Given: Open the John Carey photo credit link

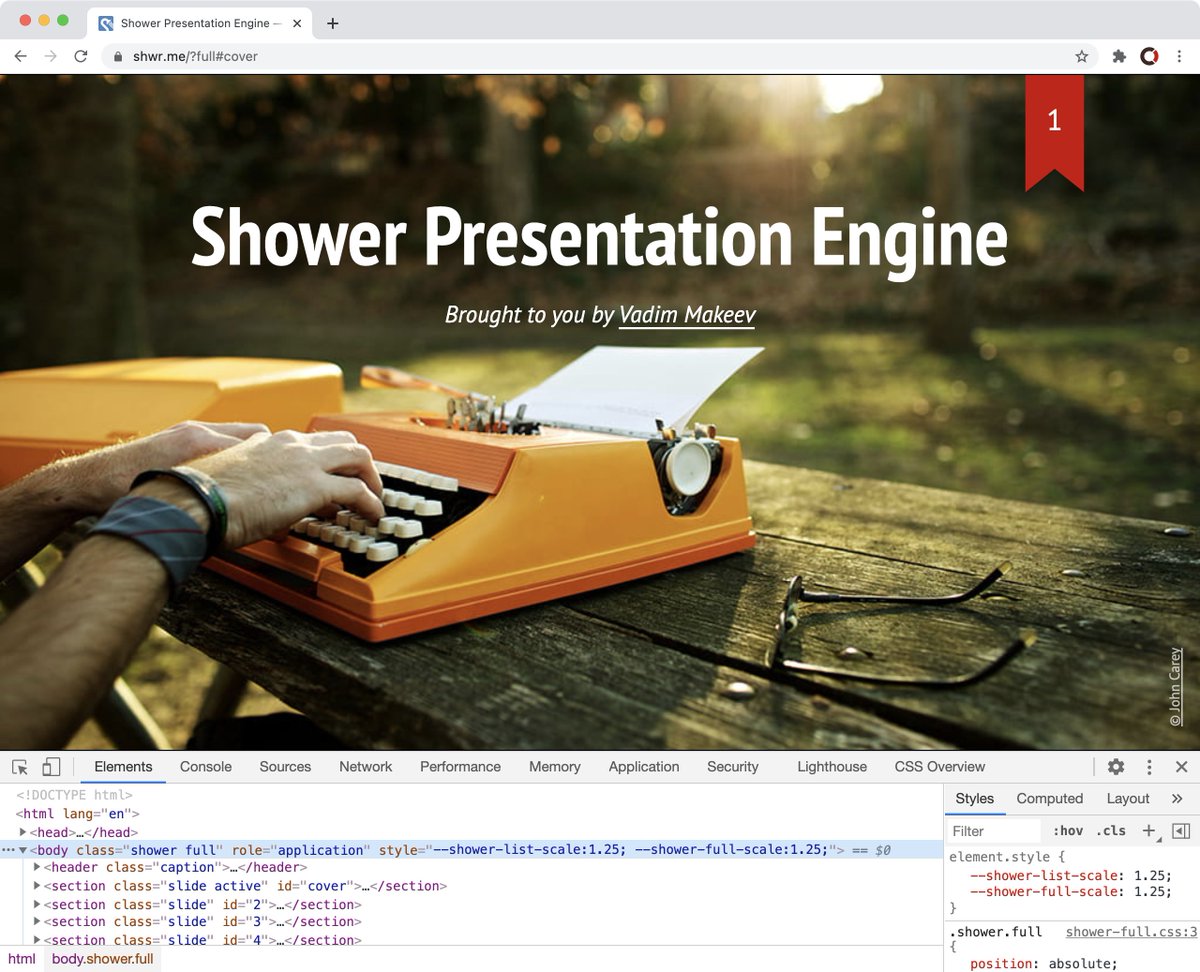Looking at the screenshot, I should [1175, 686].
